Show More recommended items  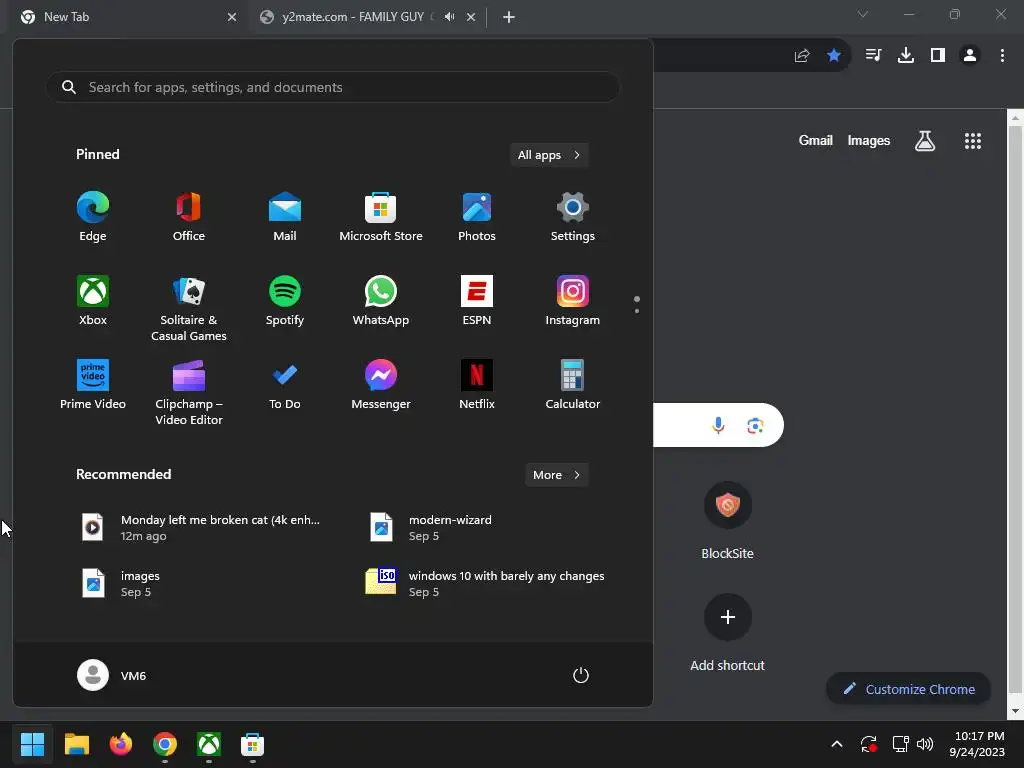pyautogui.click(x=556, y=475)
